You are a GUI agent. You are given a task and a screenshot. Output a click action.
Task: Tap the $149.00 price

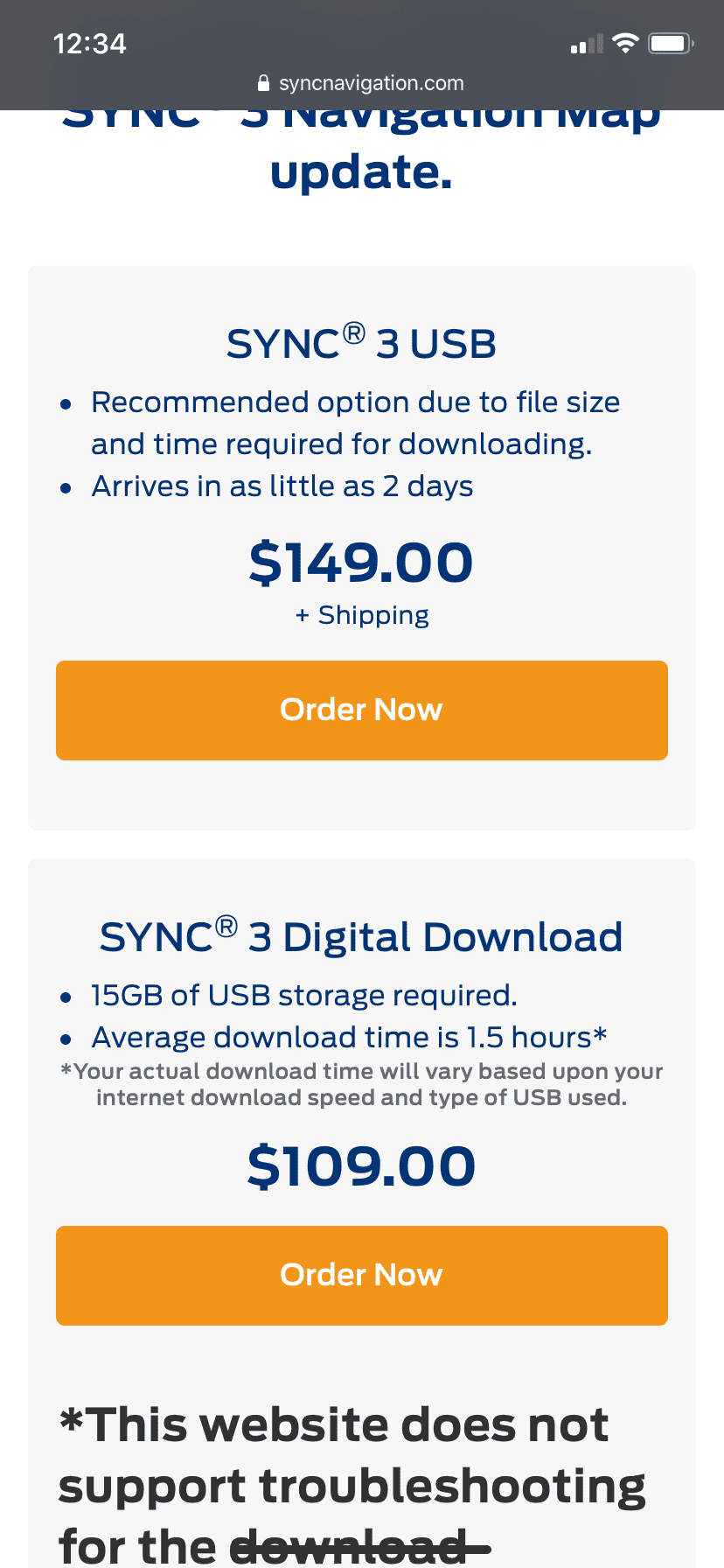tap(361, 562)
